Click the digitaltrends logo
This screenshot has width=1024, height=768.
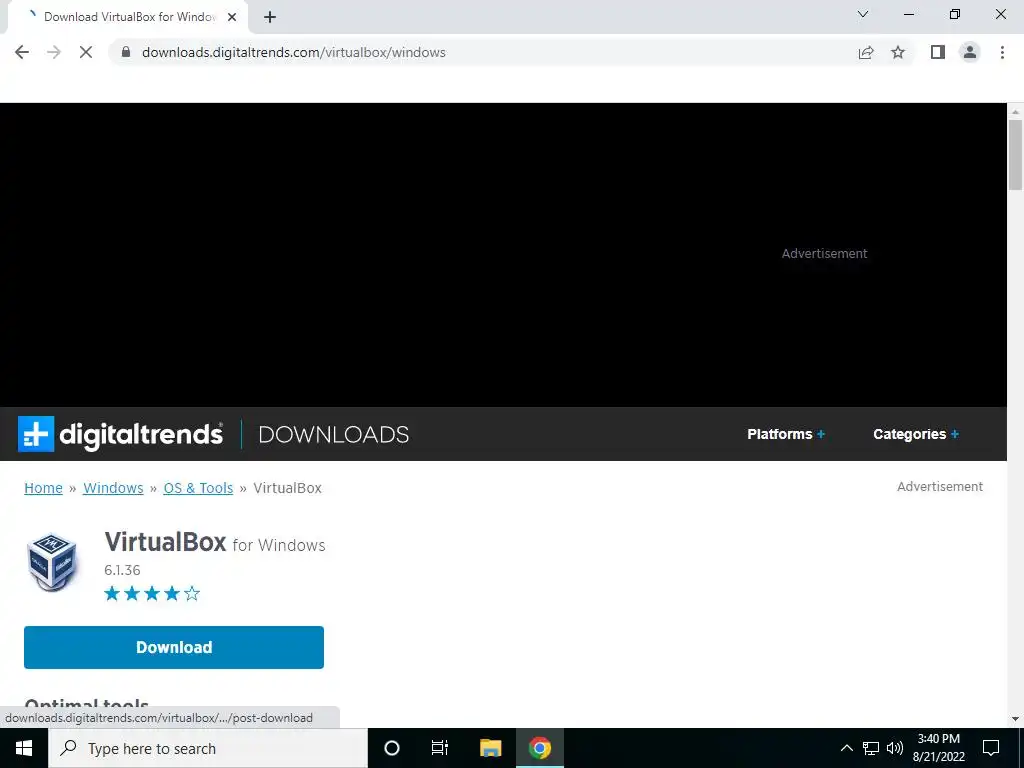click(121, 434)
